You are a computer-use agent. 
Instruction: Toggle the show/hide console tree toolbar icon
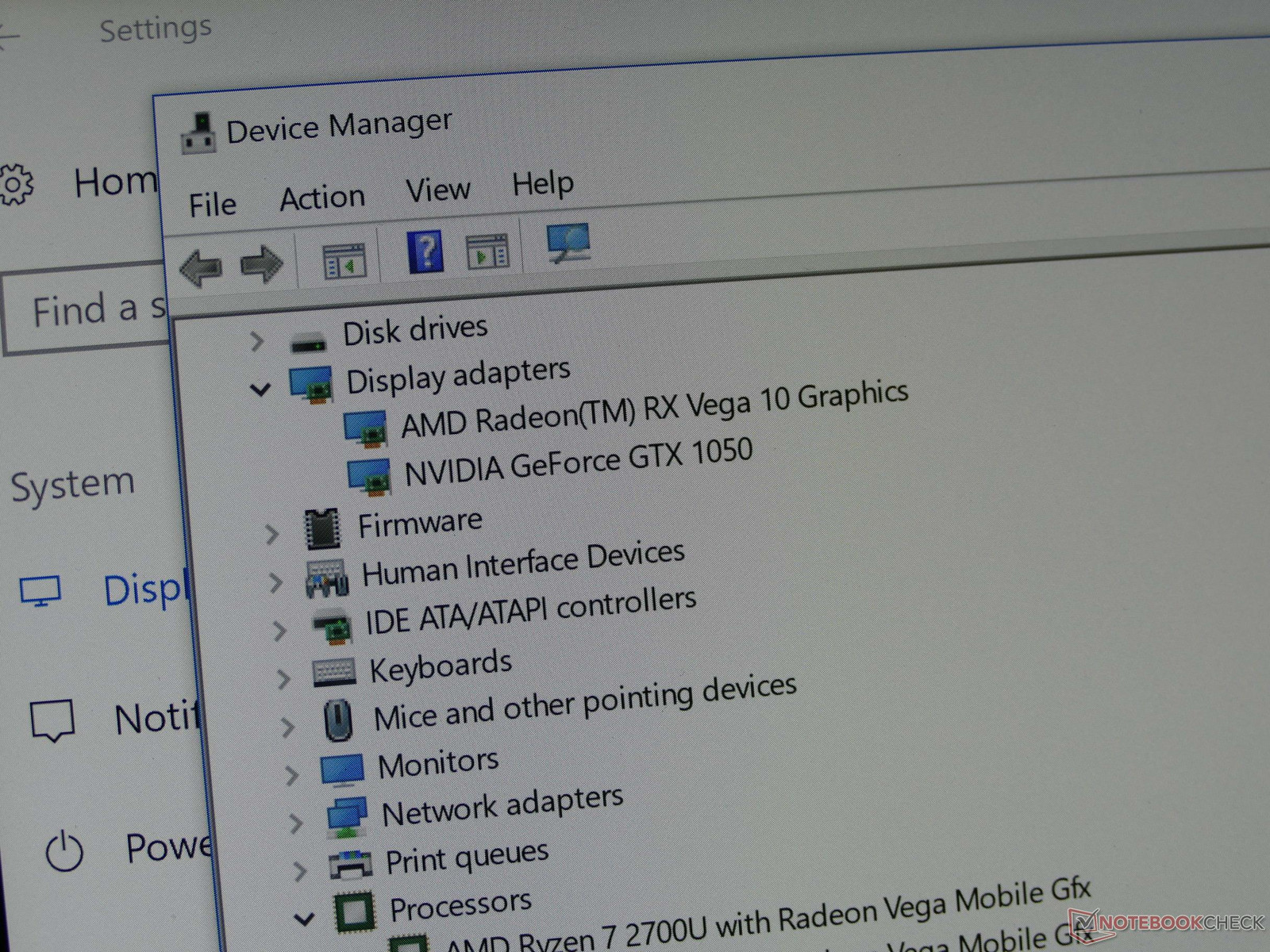coord(344,261)
